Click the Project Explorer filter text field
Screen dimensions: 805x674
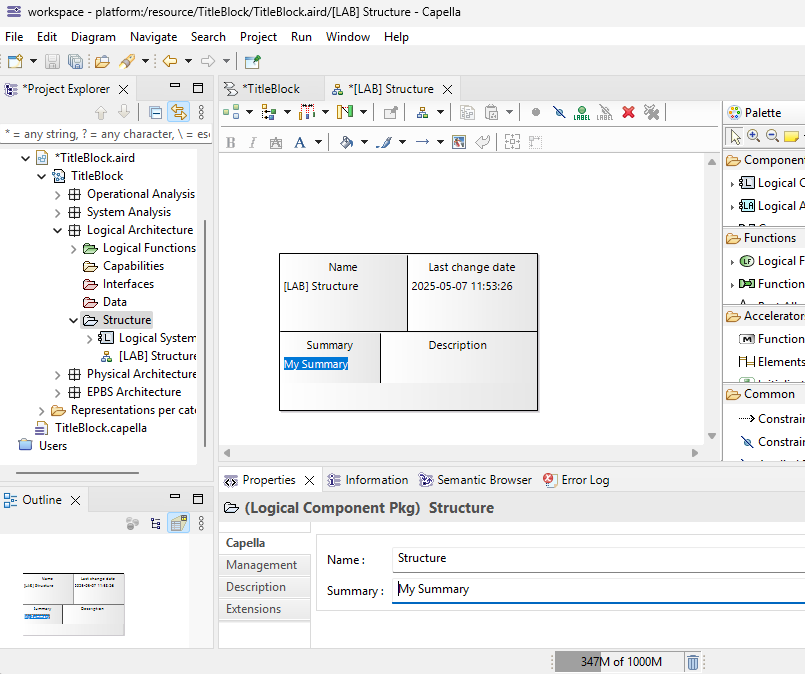(x=107, y=134)
